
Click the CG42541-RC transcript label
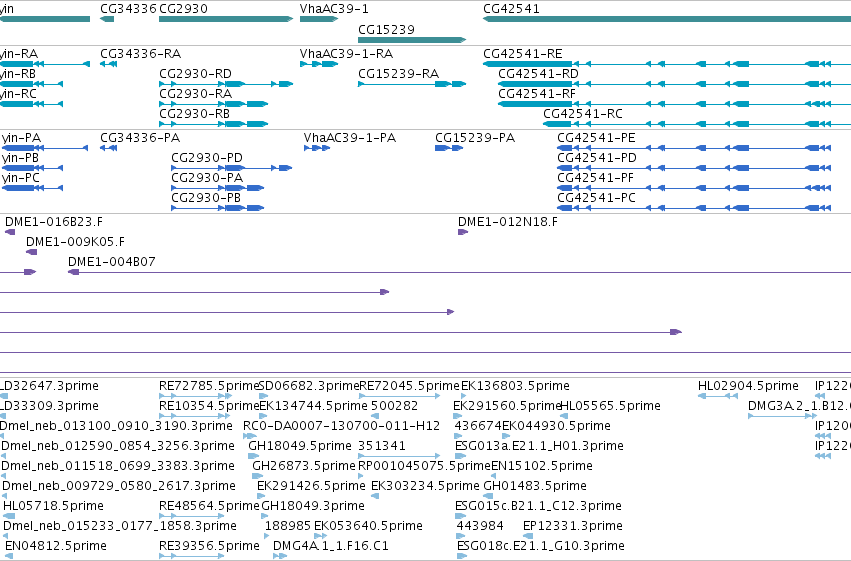point(583,114)
